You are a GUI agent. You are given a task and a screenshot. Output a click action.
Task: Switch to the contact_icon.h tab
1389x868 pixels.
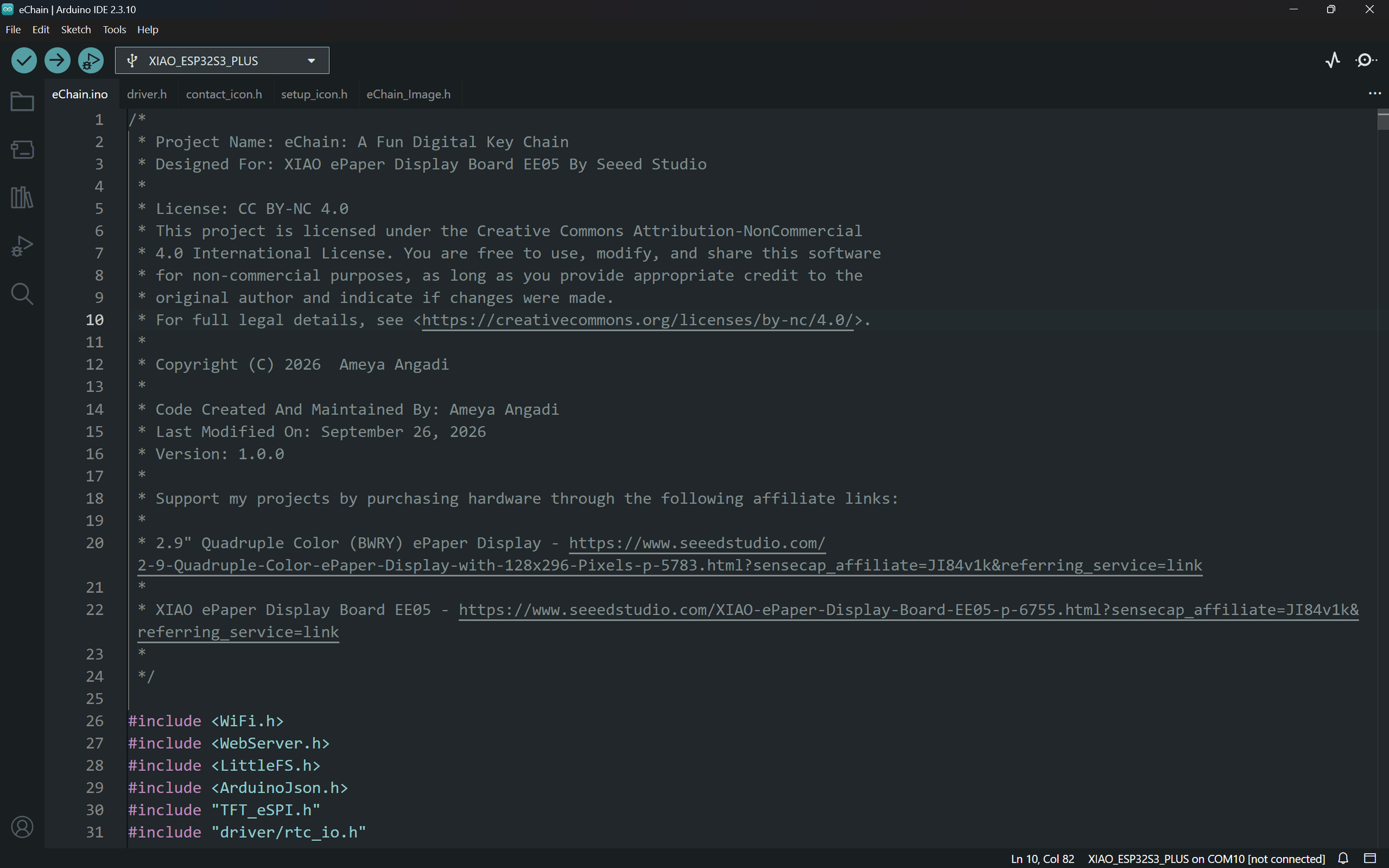point(224,94)
